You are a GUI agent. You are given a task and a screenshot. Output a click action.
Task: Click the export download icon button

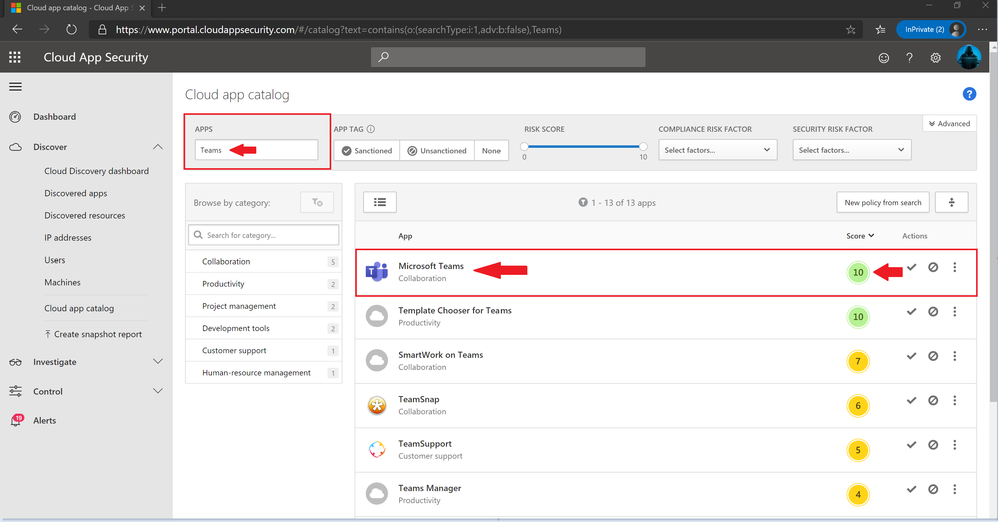[952, 202]
